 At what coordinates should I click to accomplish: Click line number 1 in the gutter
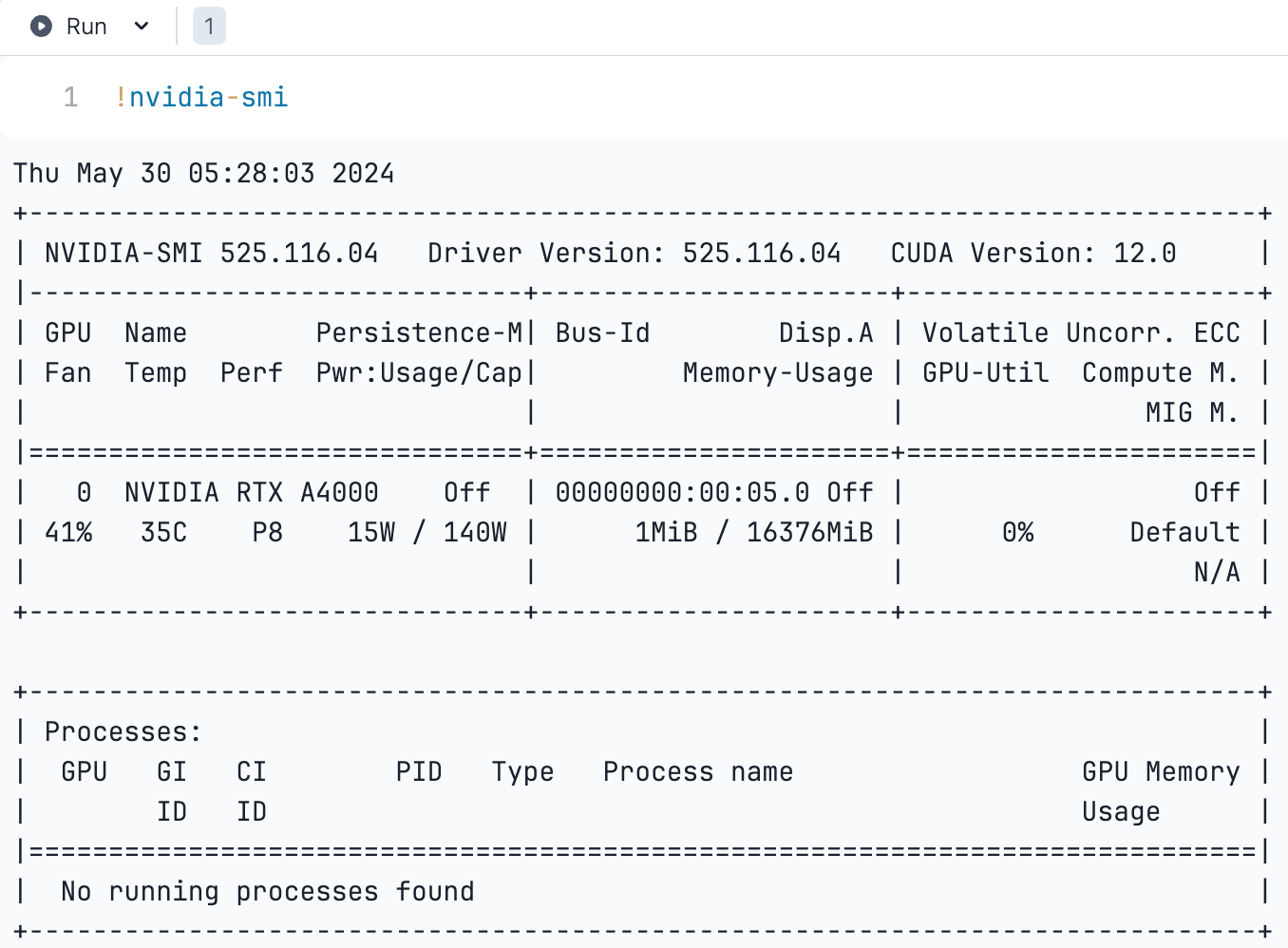tap(70, 97)
